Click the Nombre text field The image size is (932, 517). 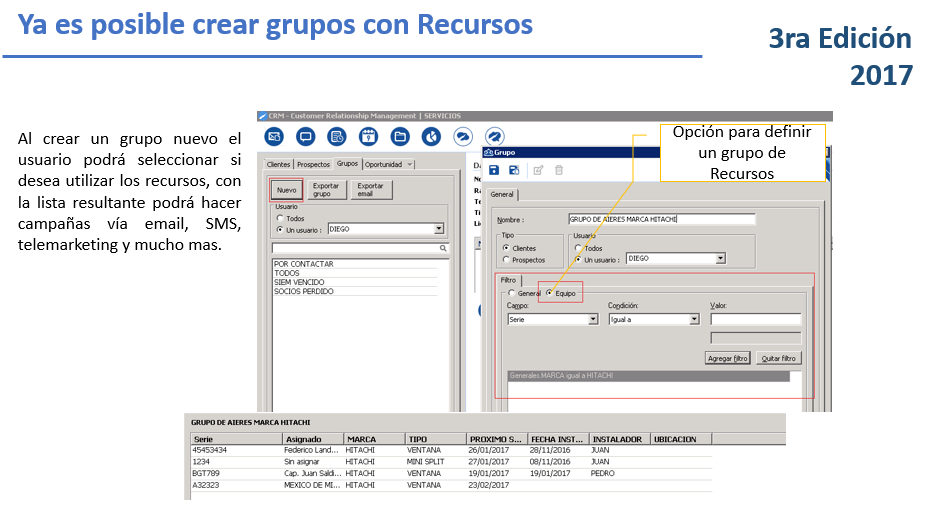[x=662, y=219]
